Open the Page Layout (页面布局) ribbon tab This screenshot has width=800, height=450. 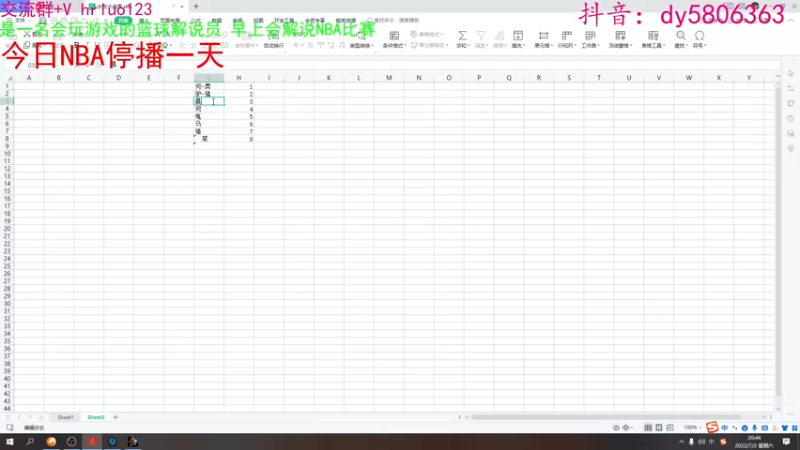coord(170,20)
